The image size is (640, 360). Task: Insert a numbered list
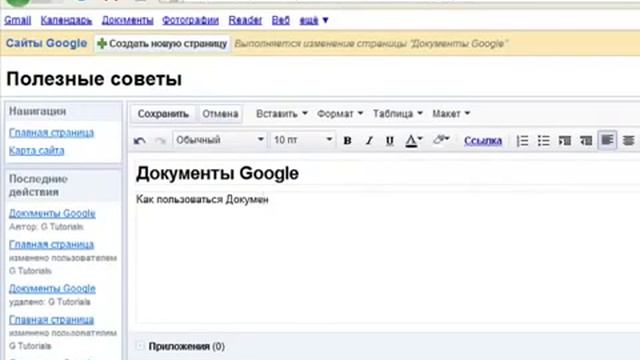click(522, 141)
